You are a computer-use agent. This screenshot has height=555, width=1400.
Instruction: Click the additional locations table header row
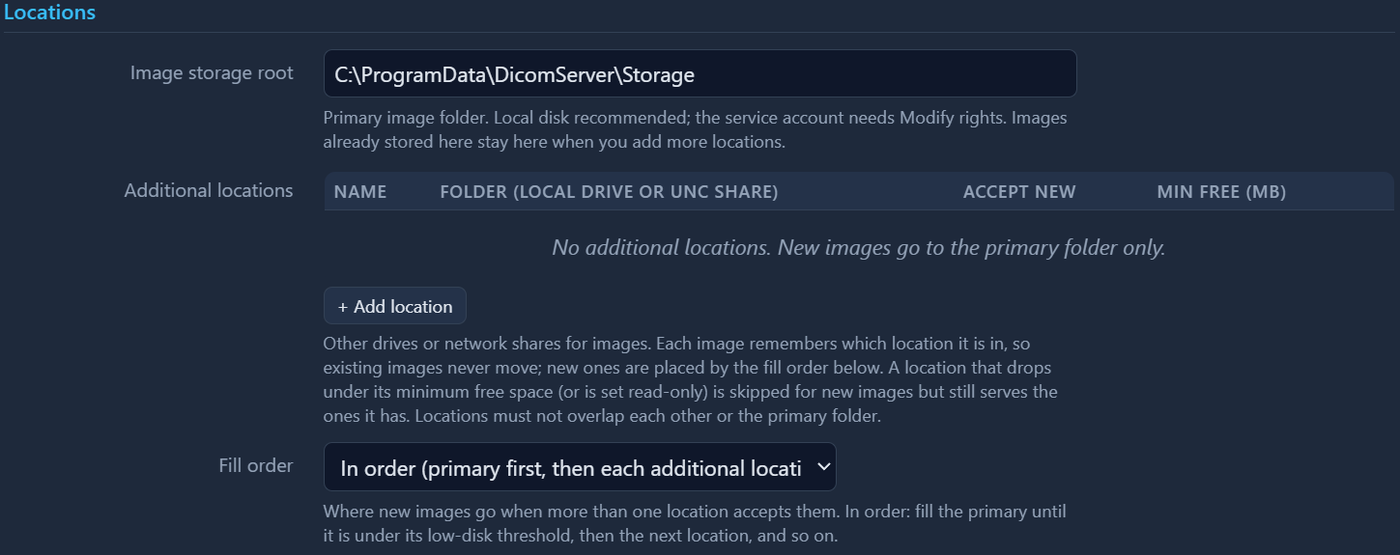[859, 192]
